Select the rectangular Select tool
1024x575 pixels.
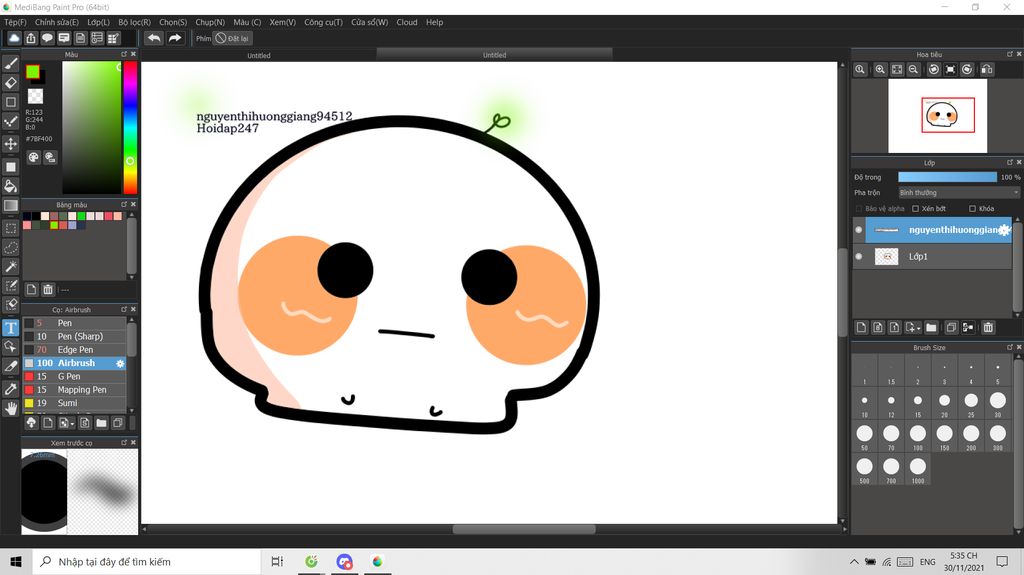pyautogui.click(x=10, y=228)
